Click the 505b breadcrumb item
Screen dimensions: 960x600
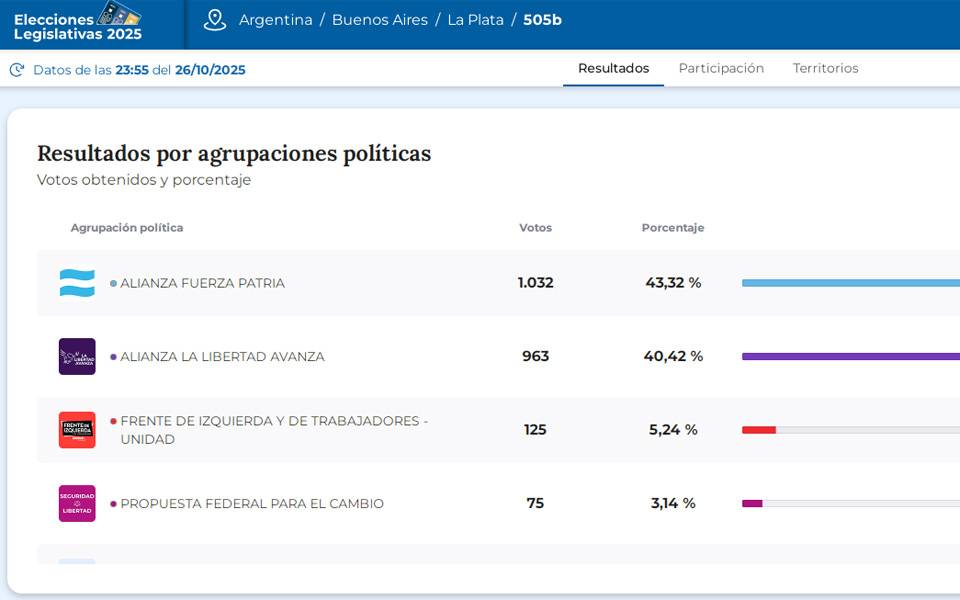(x=542, y=20)
